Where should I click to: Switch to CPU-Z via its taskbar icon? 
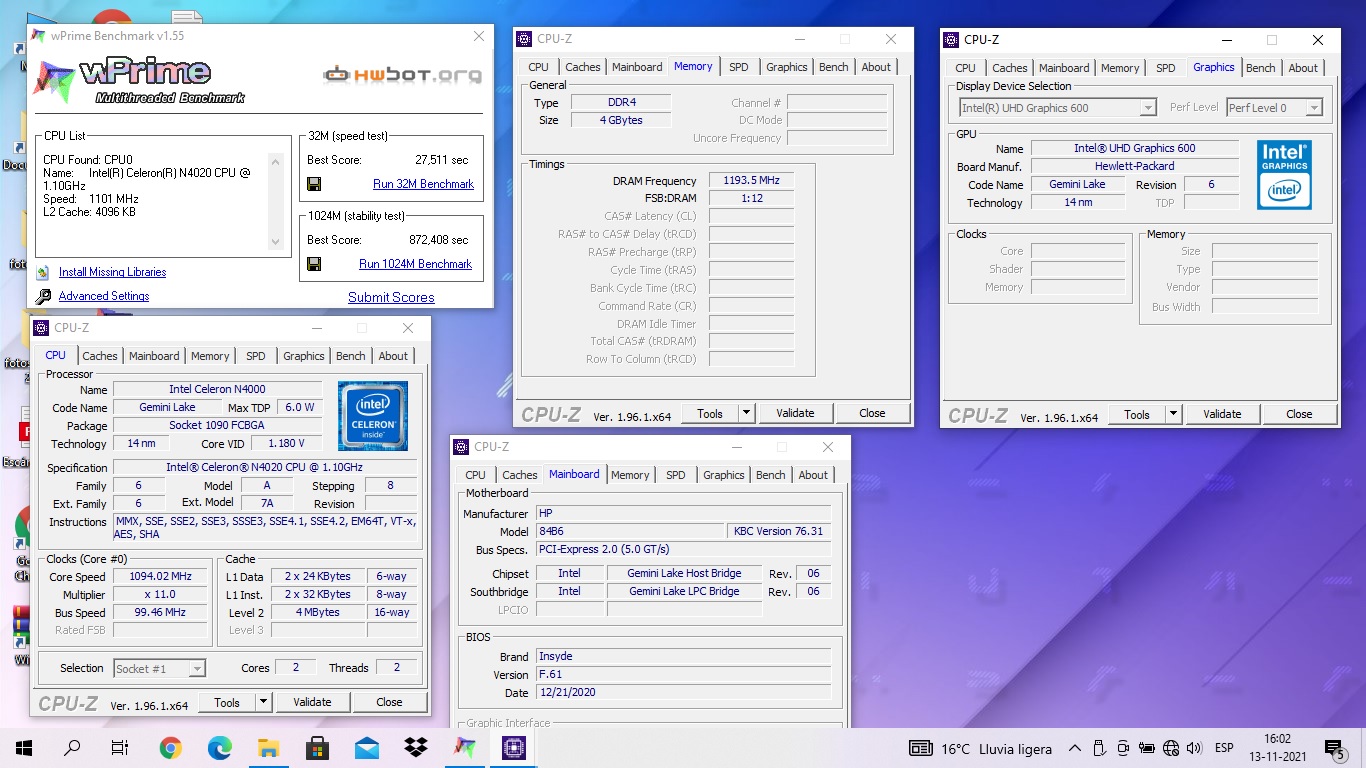(x=514, y=747)
